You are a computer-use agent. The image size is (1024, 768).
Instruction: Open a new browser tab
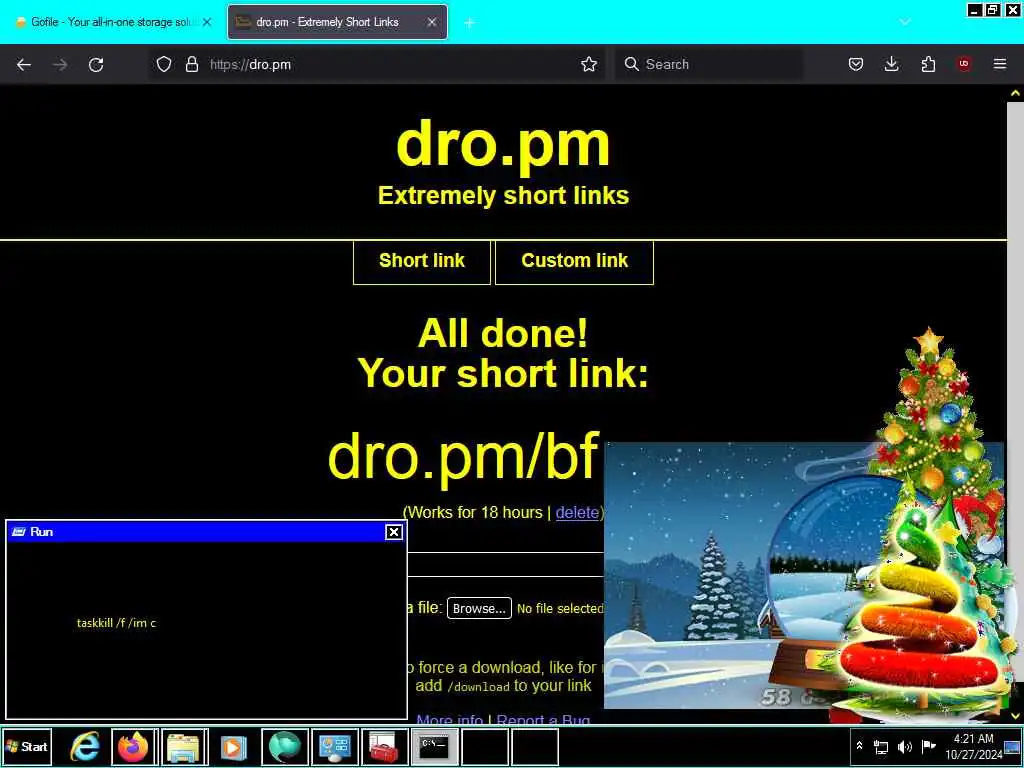[x=470, y=22]
